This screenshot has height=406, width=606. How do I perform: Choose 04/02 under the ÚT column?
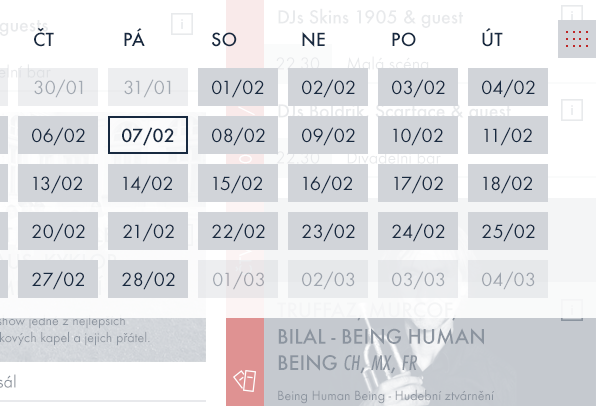tap(507, 87)
